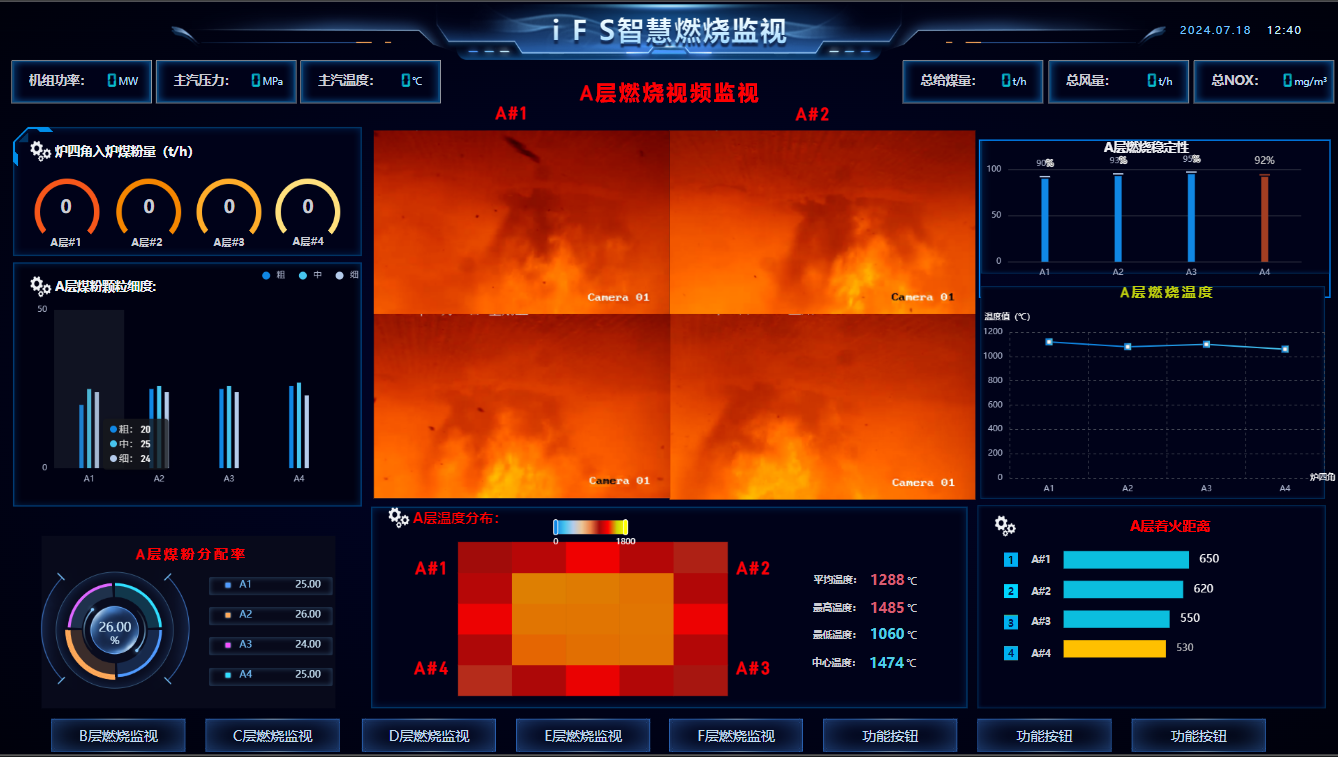Click A层燃烧视频监视 heading
This screenshot has height=757, width=1338.
669,93
